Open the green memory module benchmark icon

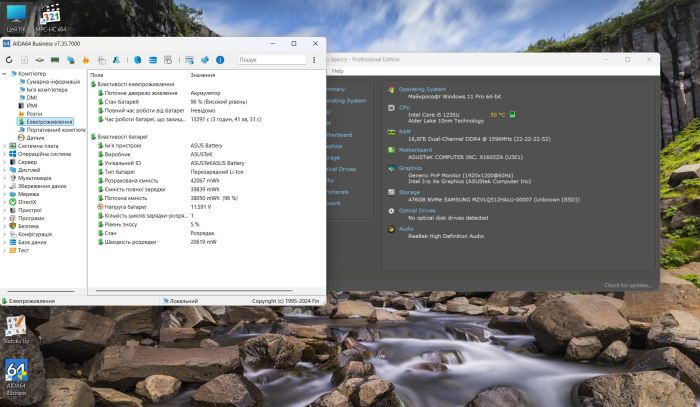click(55, 60)
